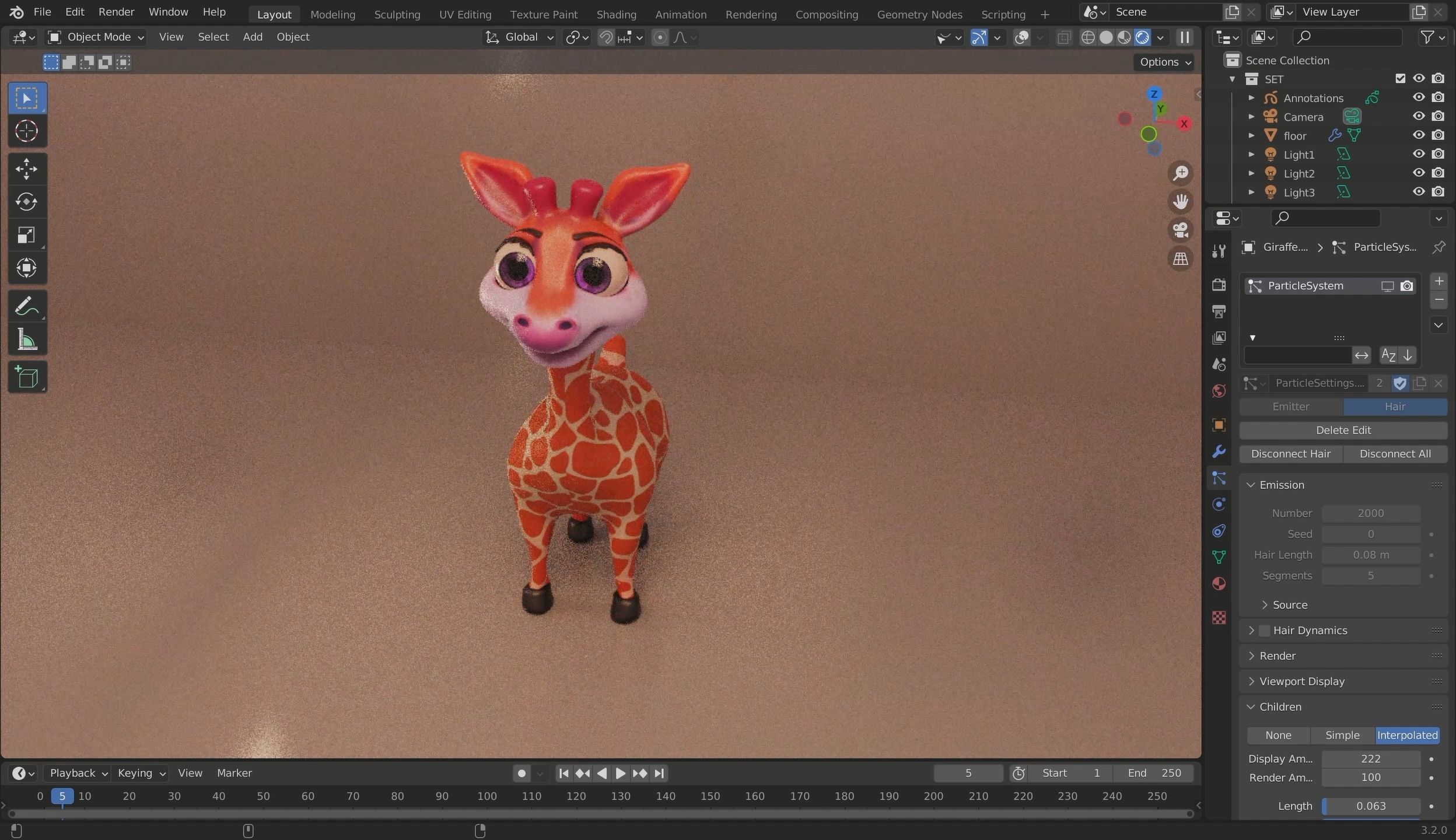Open the Object properties tab
This screenshot has height=840, width=1456.
1219,425
